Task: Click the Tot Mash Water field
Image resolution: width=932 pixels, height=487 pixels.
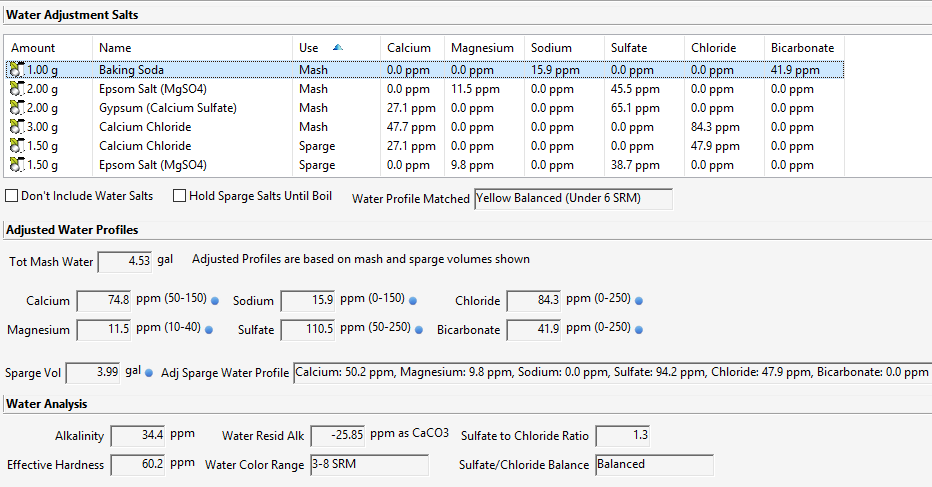Action: [125, 262]
